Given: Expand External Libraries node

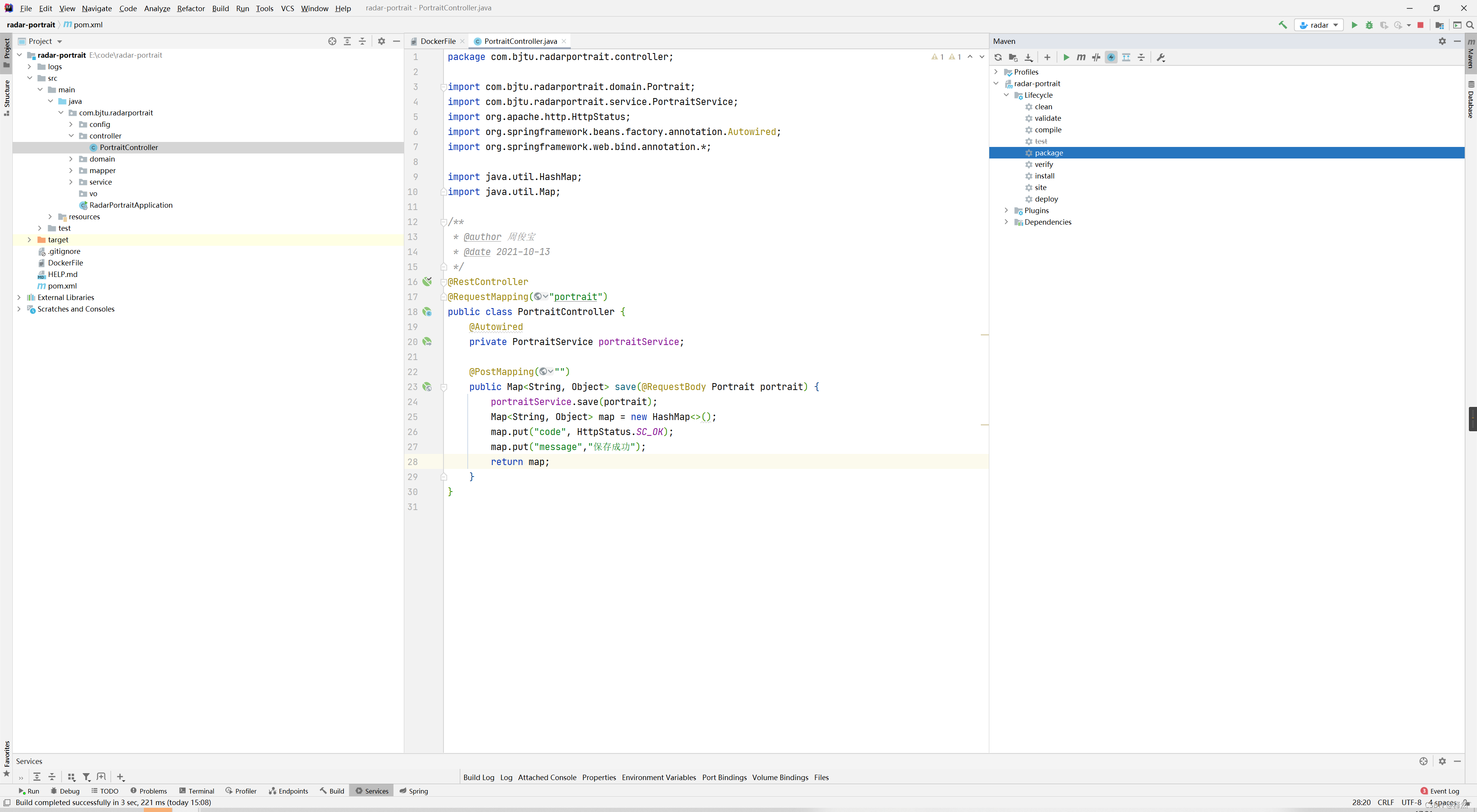Looking at the screenshot, I should tap(19, 298).
